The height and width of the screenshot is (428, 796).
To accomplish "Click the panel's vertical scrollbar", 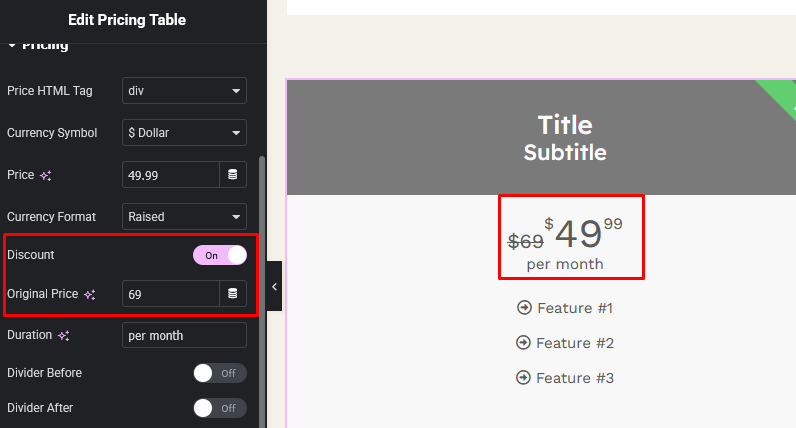I will tap(262, 291).
